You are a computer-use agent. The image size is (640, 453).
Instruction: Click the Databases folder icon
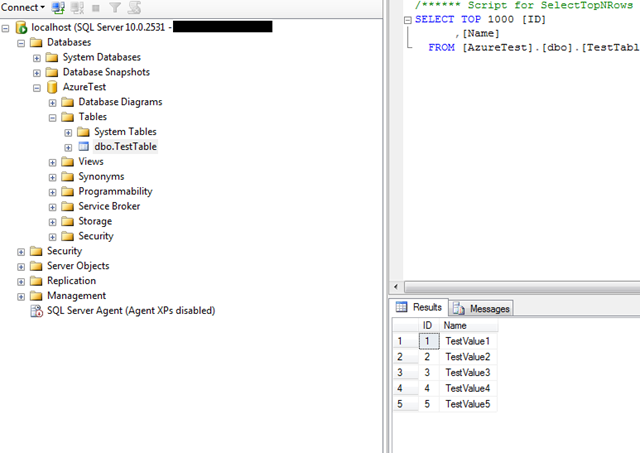pyautogui.click(x=36, y=42)
